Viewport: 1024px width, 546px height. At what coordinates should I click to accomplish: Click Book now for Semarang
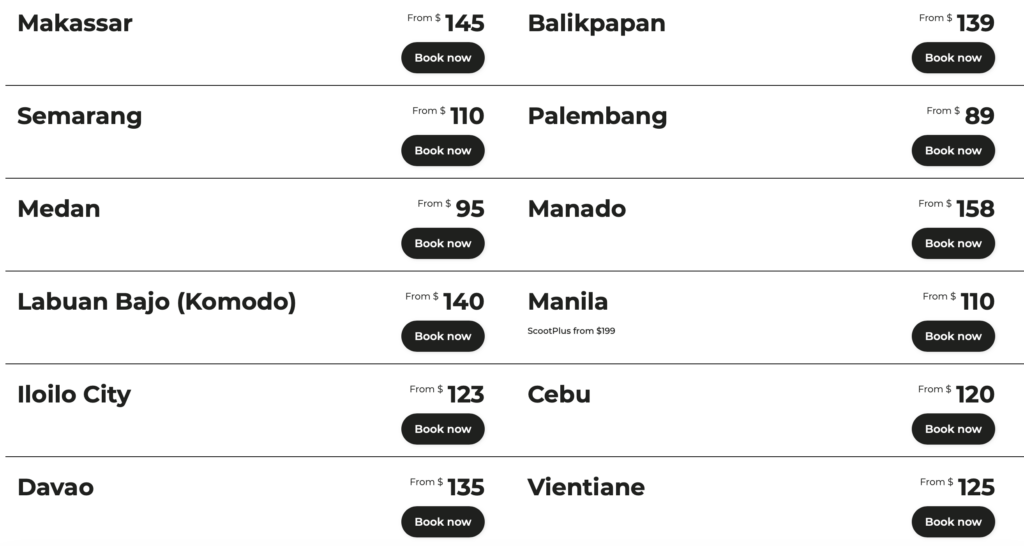point(442,151)
